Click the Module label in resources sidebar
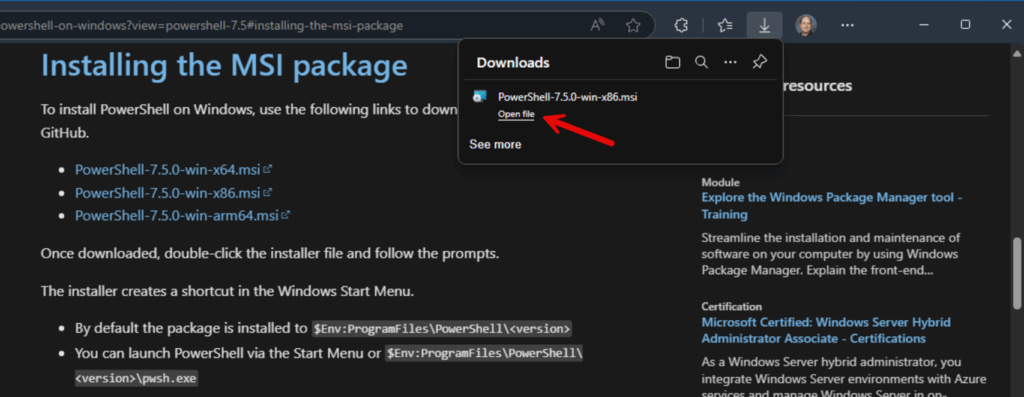 pyautogui.click(x=720, y=182)
